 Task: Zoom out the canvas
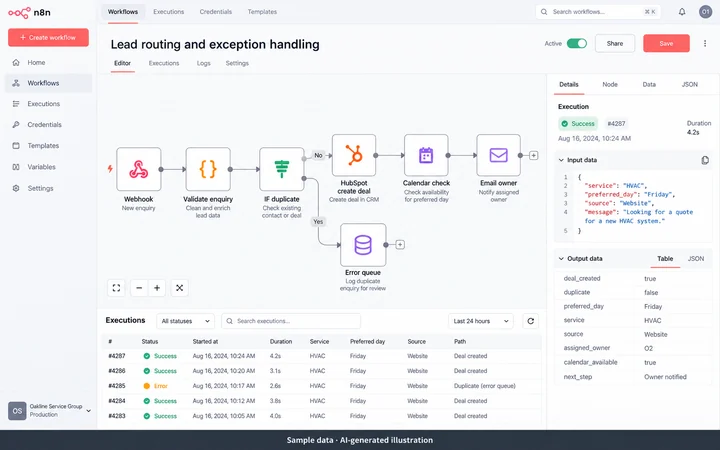pos(139,288)
